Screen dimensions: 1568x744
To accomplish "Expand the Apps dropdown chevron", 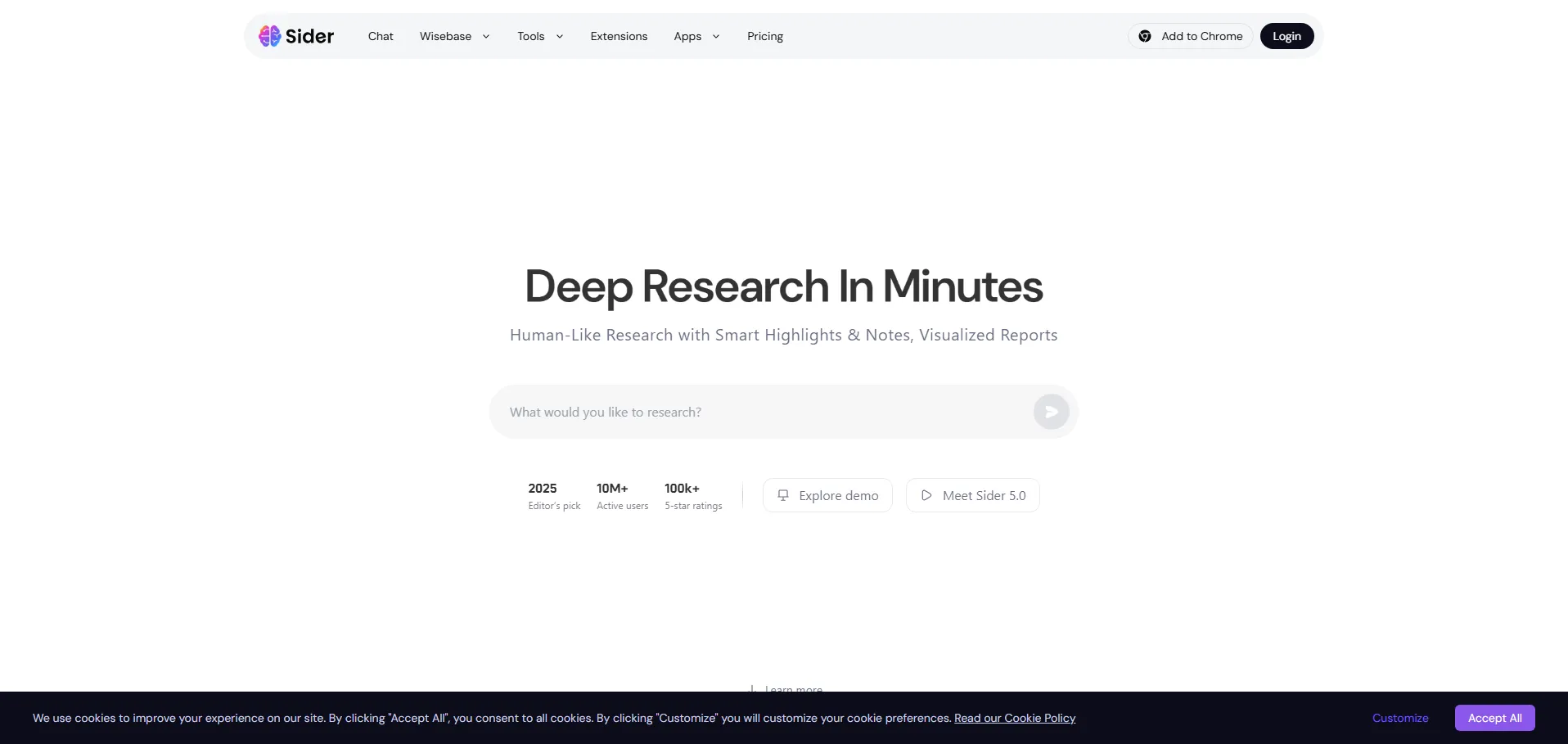I will tap(716, 37).
